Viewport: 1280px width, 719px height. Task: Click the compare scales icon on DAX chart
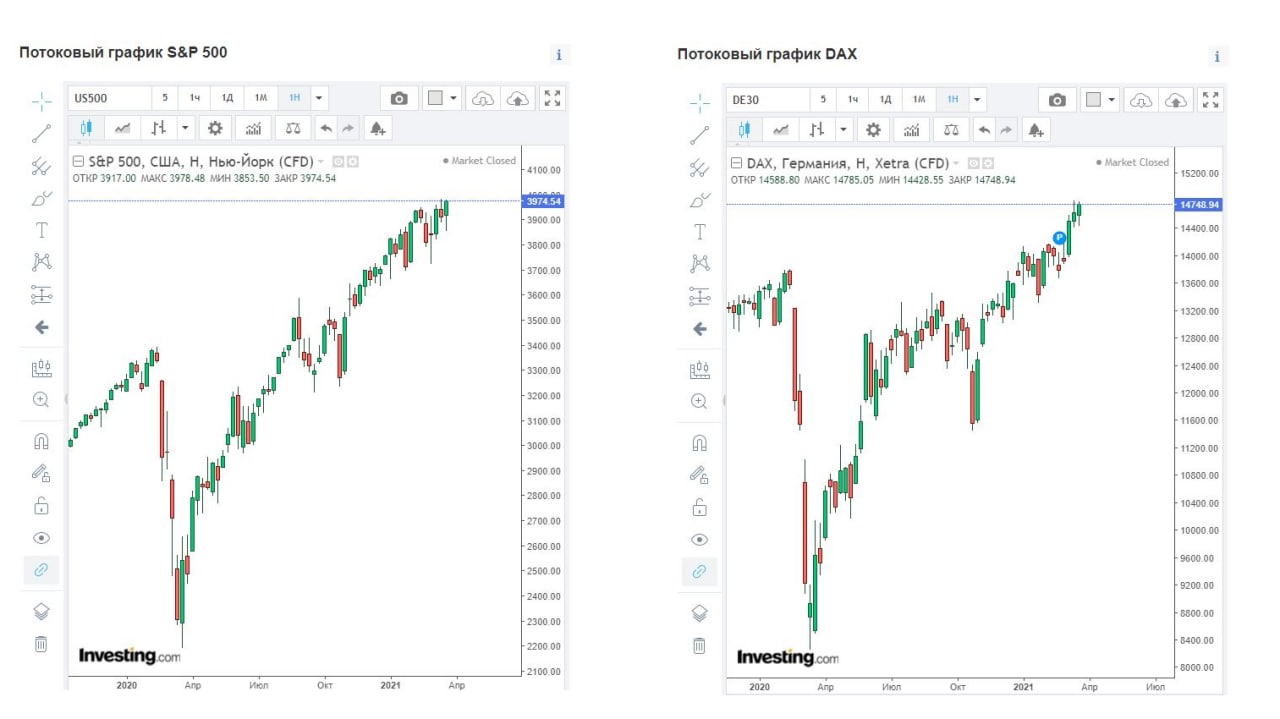[951, 130]
